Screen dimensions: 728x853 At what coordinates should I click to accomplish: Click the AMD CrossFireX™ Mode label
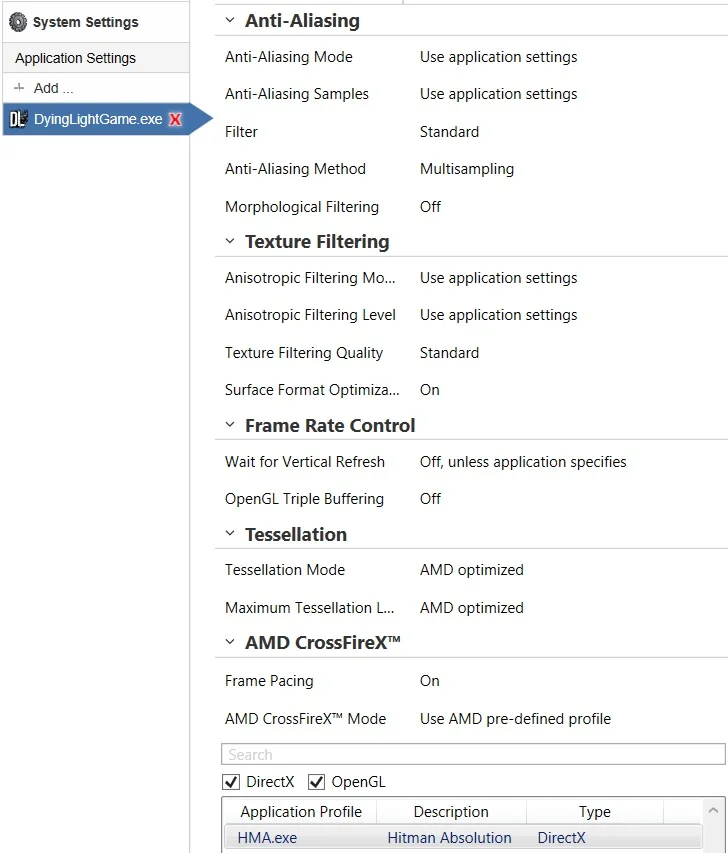305,719
